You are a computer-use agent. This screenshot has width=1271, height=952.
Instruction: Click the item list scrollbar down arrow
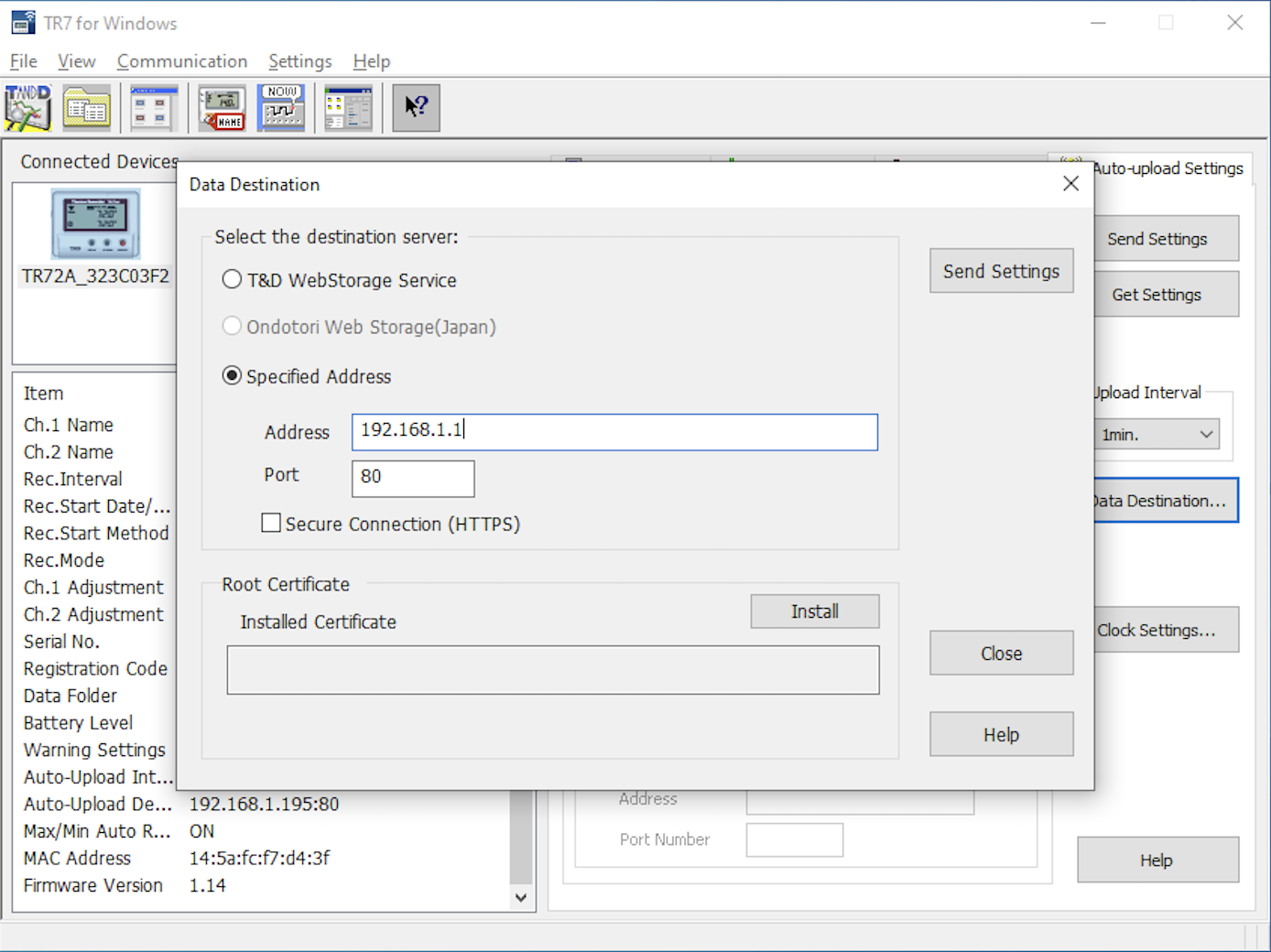[x=520, y=898]
